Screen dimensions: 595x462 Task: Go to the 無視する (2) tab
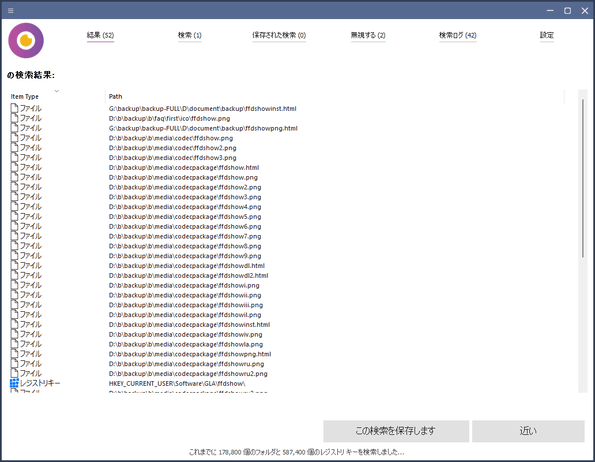tap(368, 35)
